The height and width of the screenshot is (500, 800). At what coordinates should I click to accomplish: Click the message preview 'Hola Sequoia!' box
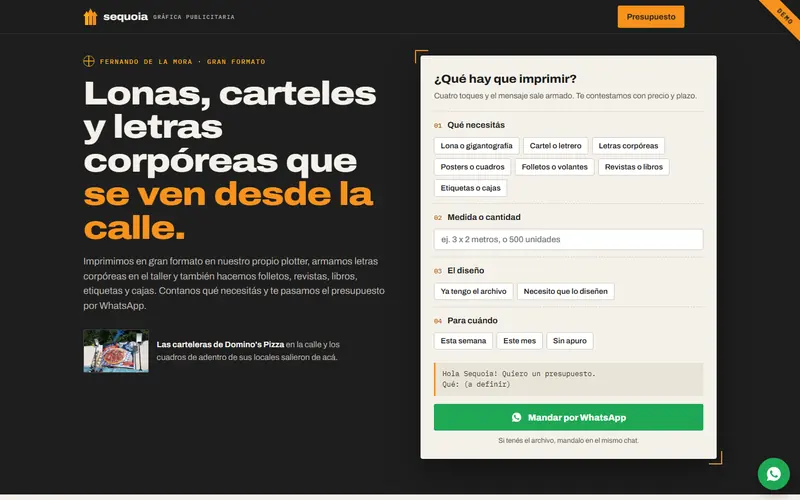click(568, 379)
